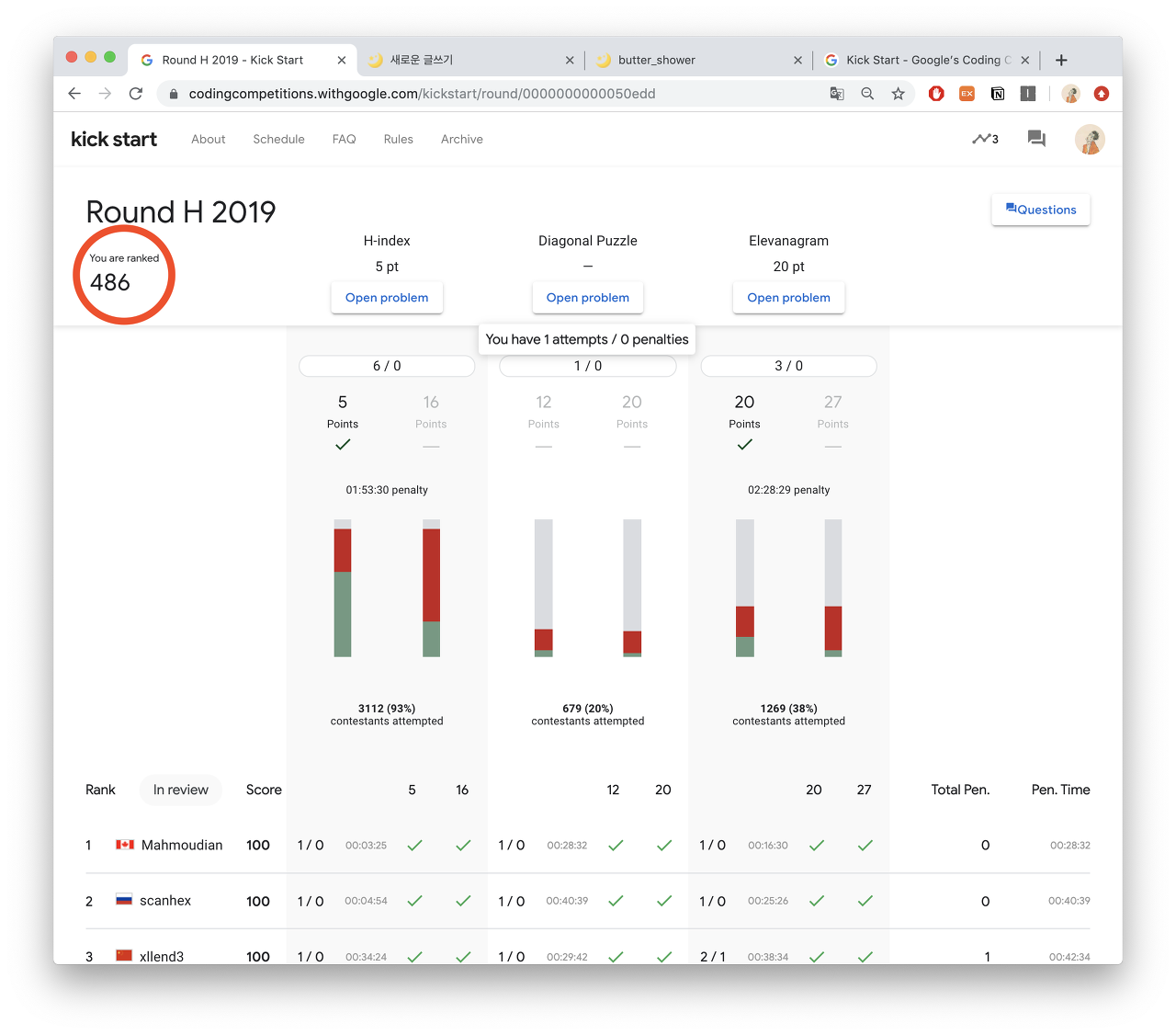Open a new browser tab with plus icon

click(x=1061, y=60)
